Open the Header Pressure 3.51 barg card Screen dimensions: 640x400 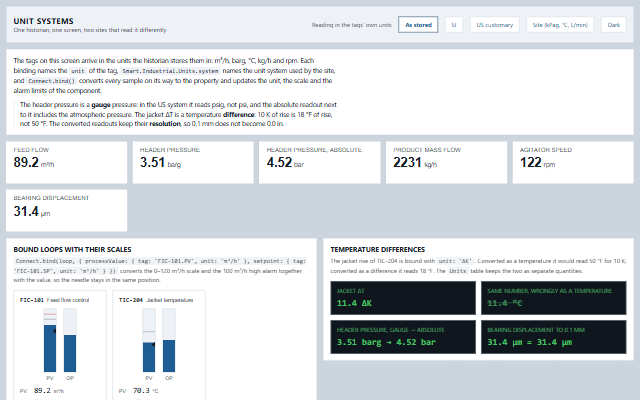tap(193, 162)
